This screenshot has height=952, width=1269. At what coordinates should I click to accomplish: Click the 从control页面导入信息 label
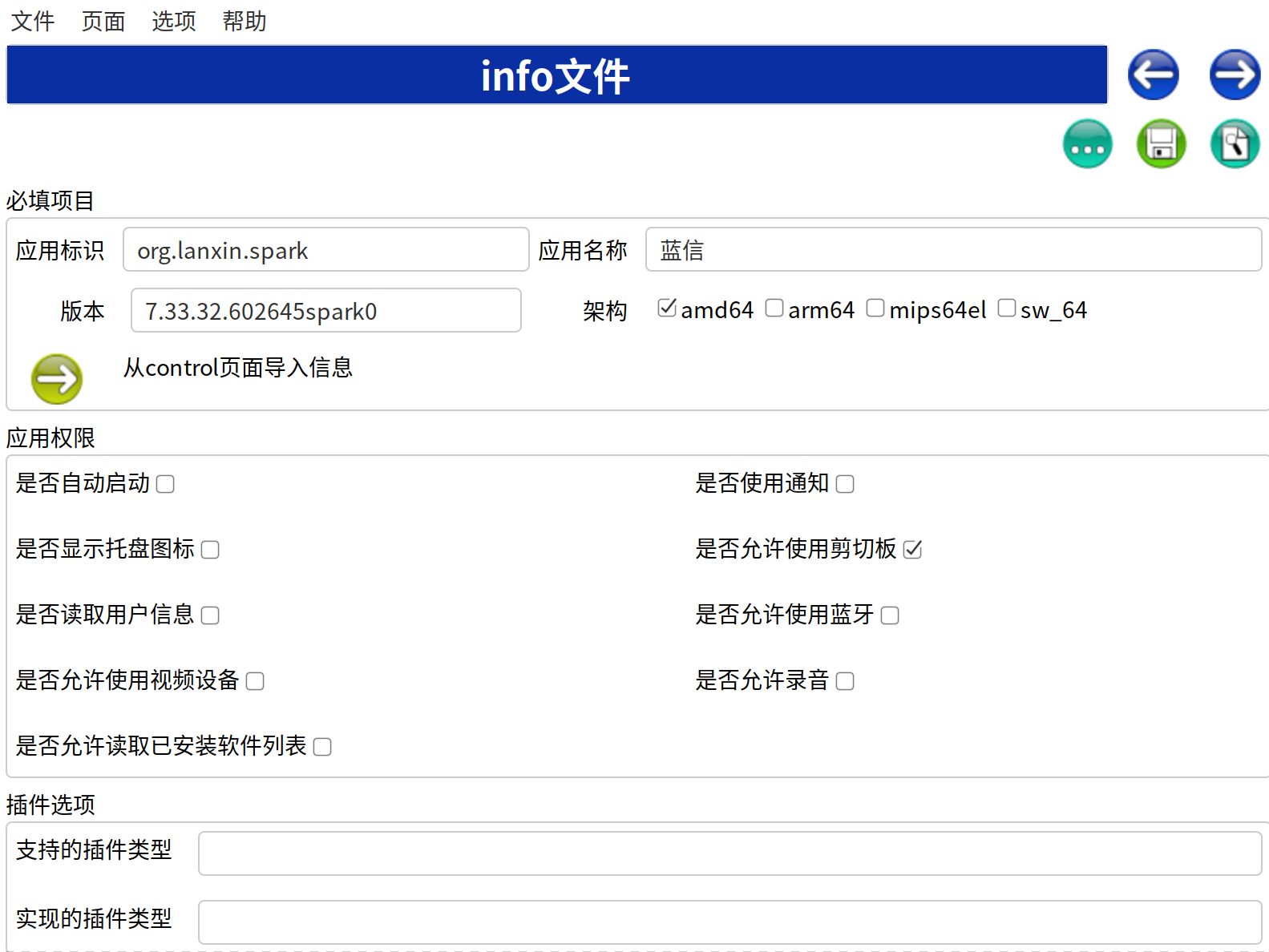tap(238, 368)
